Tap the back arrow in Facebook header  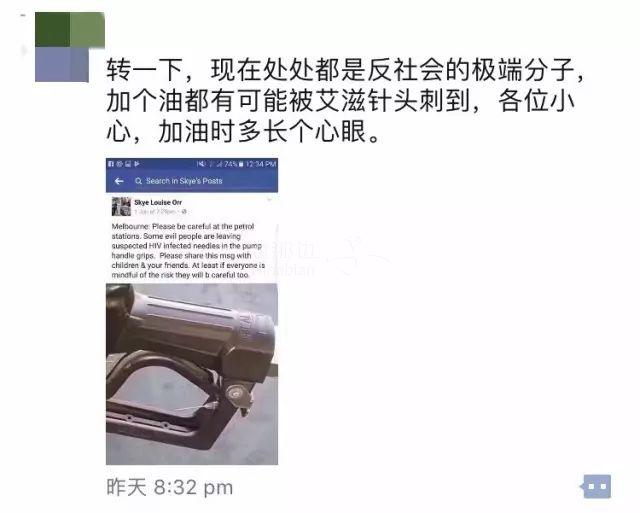pyautogui.click(x=119, y=181)
